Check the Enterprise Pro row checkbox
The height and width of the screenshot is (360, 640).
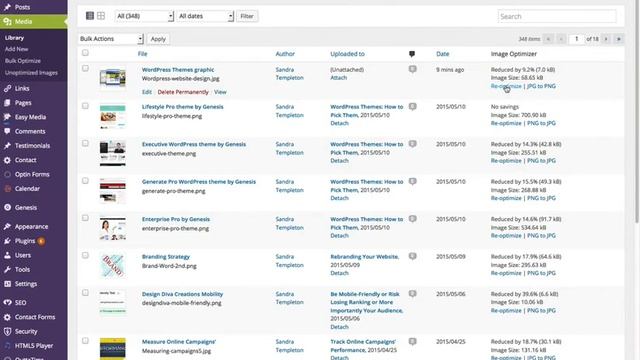coord(85,218)
